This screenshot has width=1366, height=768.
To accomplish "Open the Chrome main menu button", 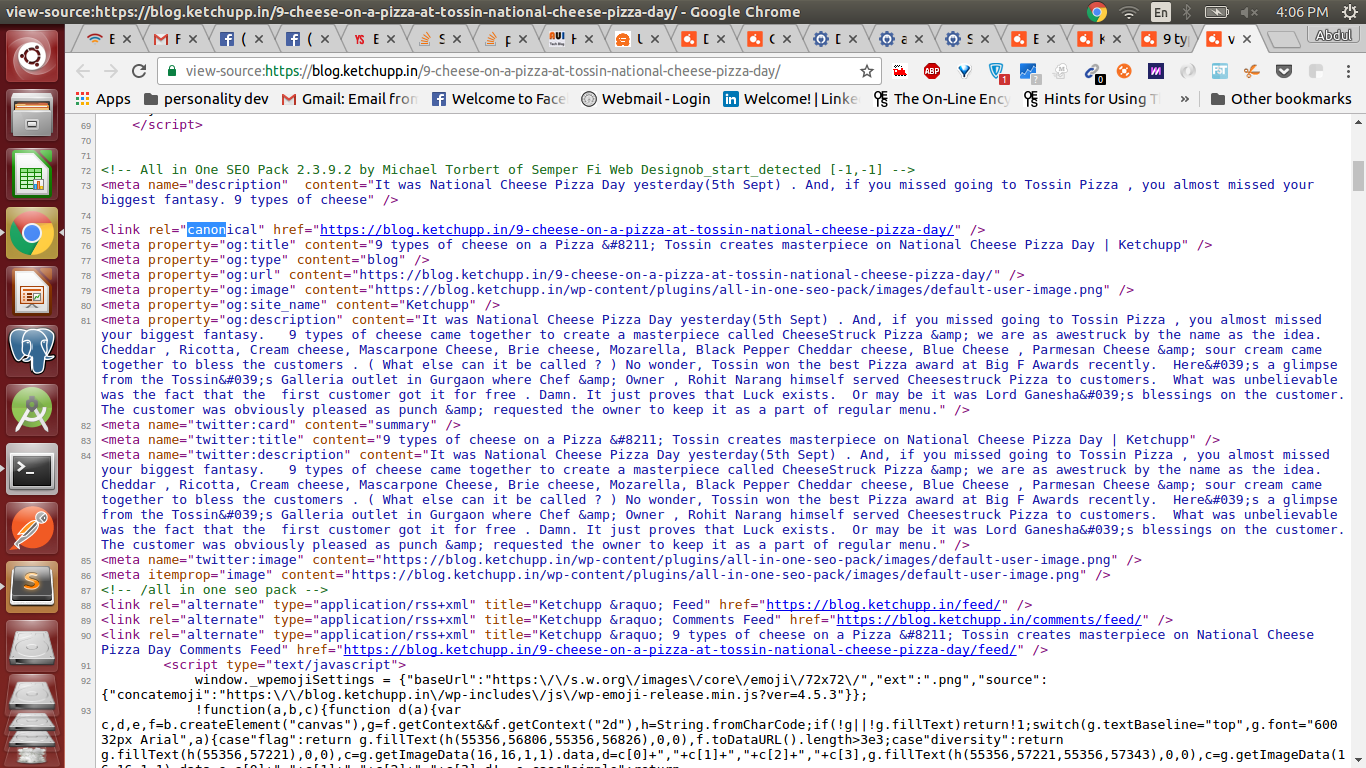I will click(1347, 72).
